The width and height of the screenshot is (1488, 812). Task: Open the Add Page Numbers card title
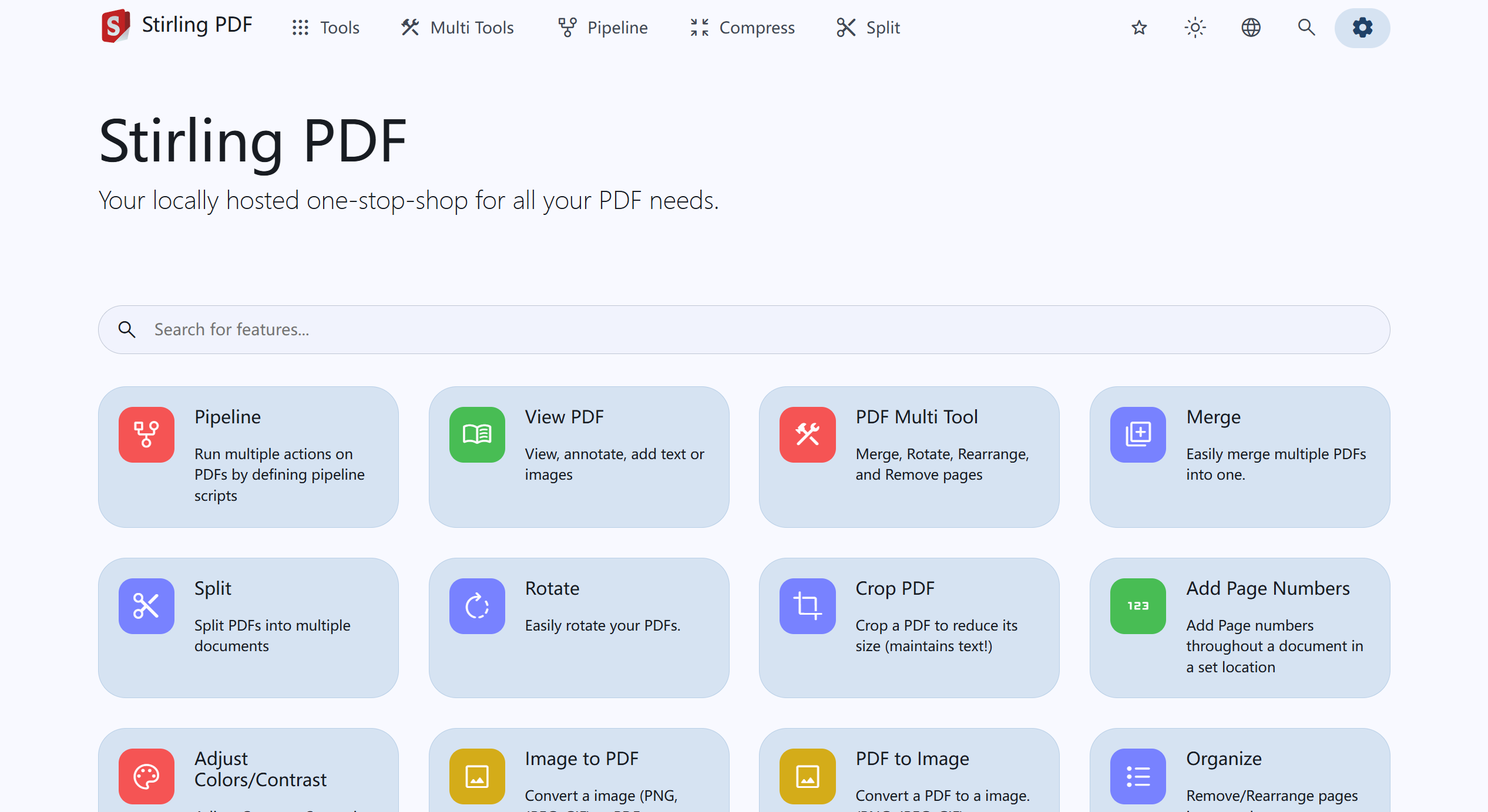(x=1268, y=588)
